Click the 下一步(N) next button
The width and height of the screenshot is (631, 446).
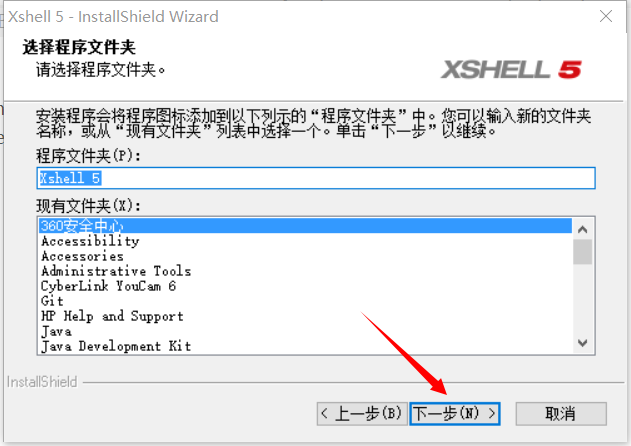(455, 413)
